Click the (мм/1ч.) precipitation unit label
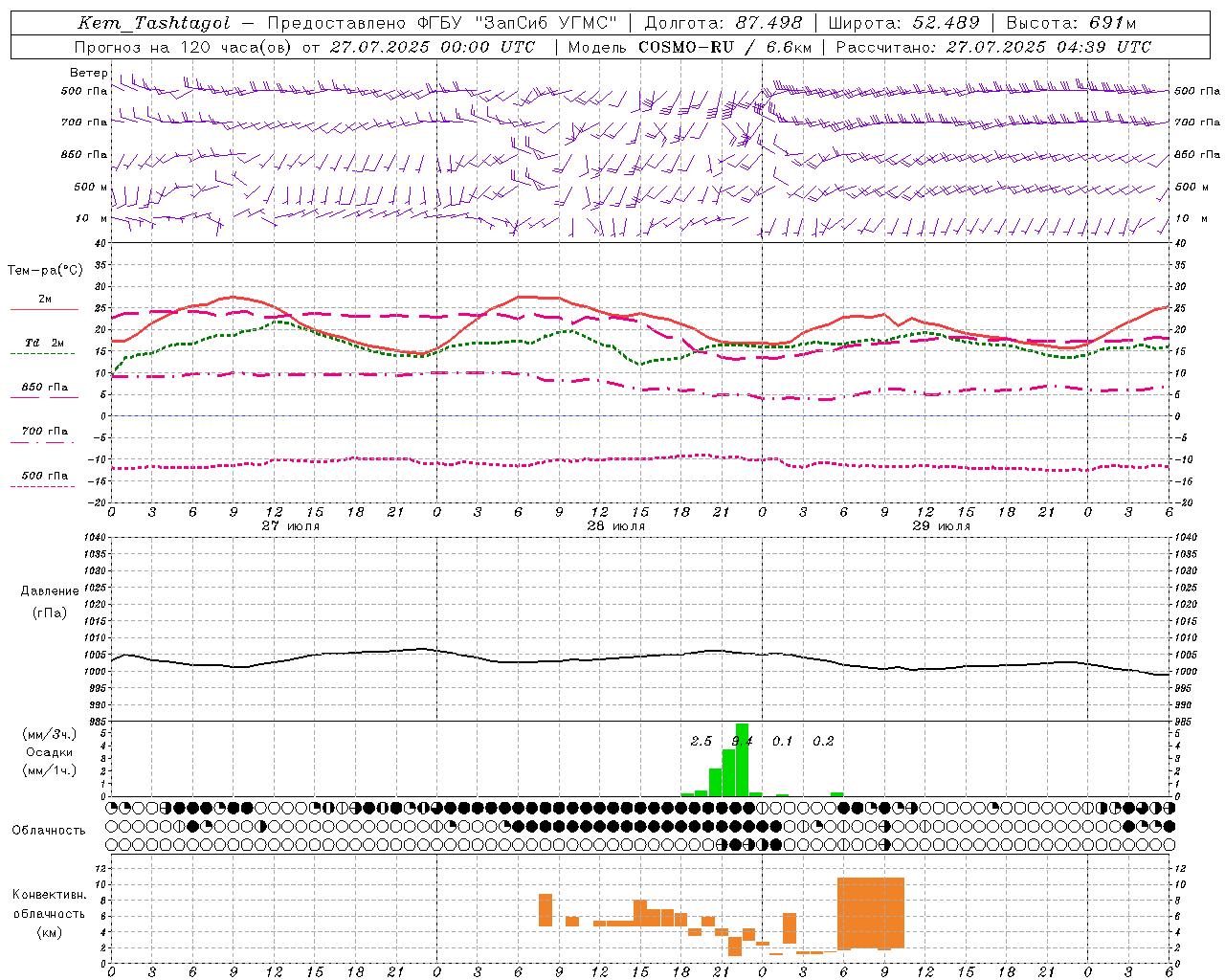 [x=50, y=770]
